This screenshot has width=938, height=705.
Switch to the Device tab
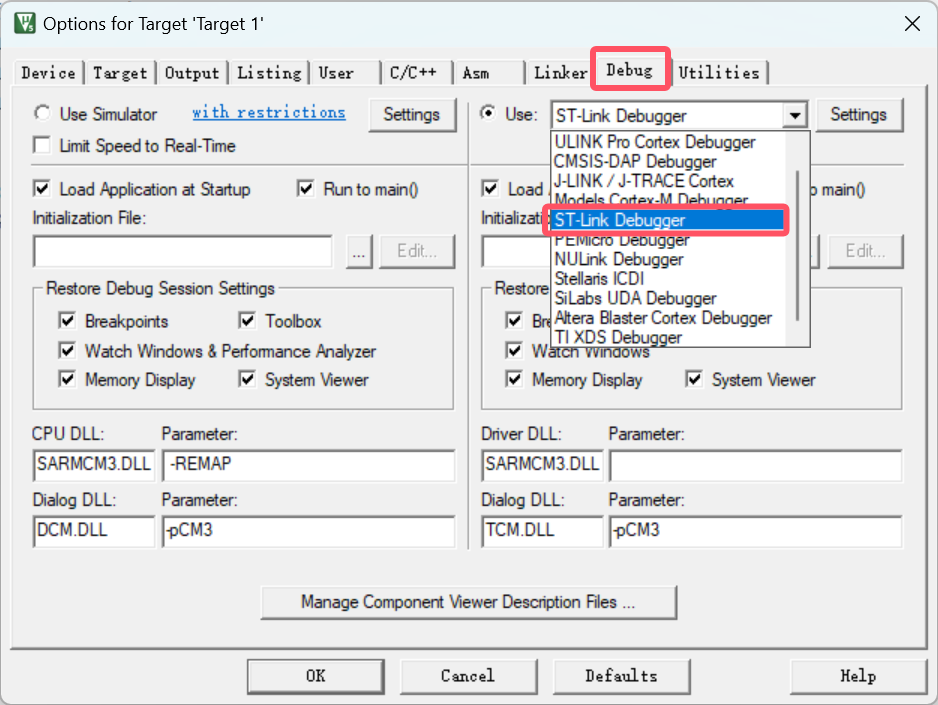(48, 73)
